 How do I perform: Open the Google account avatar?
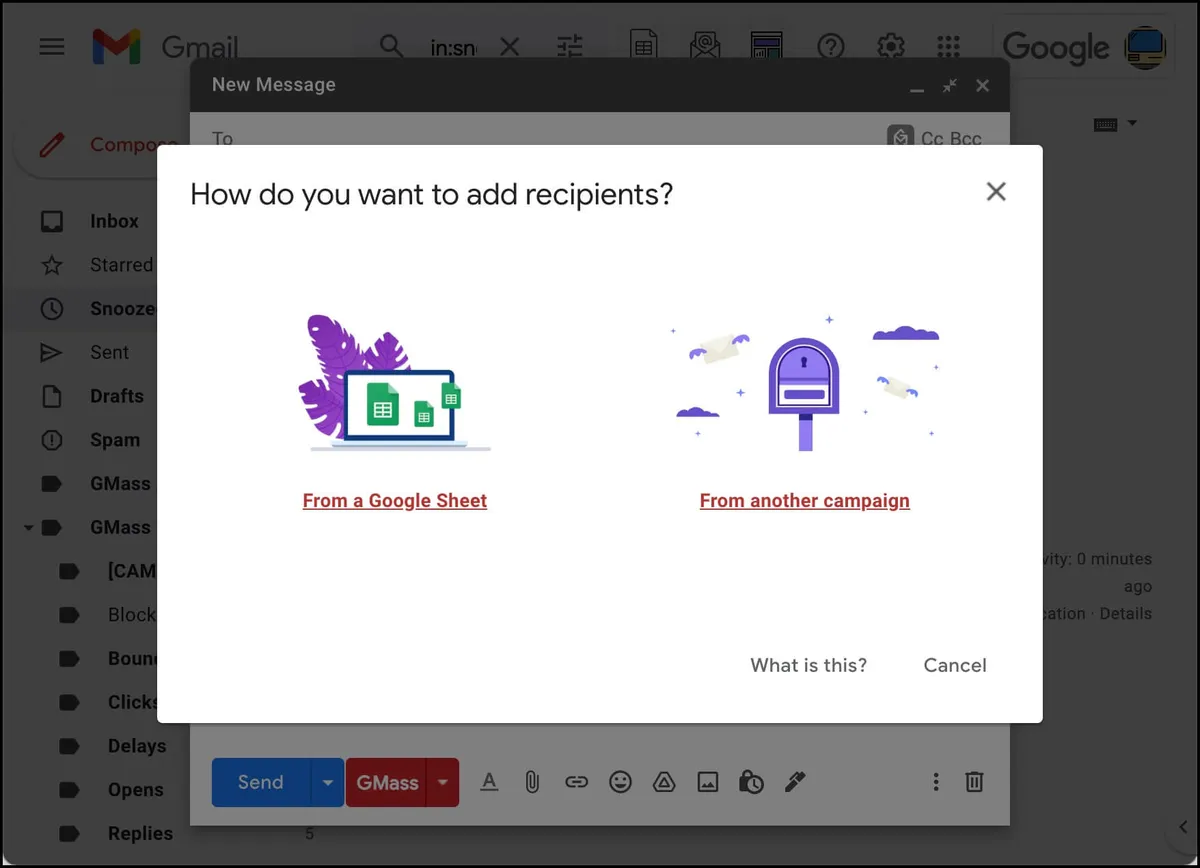[1145, 47]
